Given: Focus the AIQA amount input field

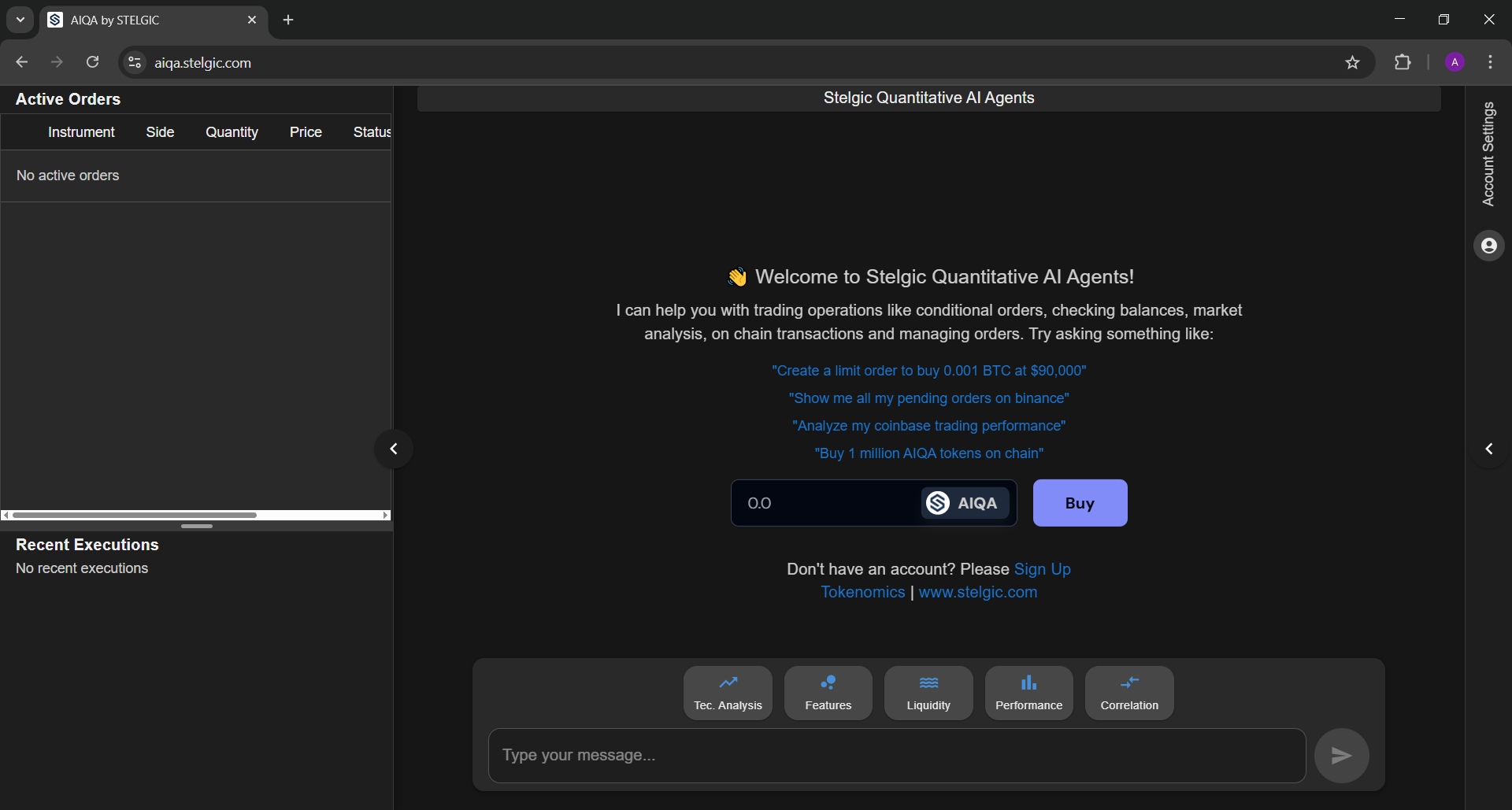Looking at the screenshot, I should click(x=827, y=503).
